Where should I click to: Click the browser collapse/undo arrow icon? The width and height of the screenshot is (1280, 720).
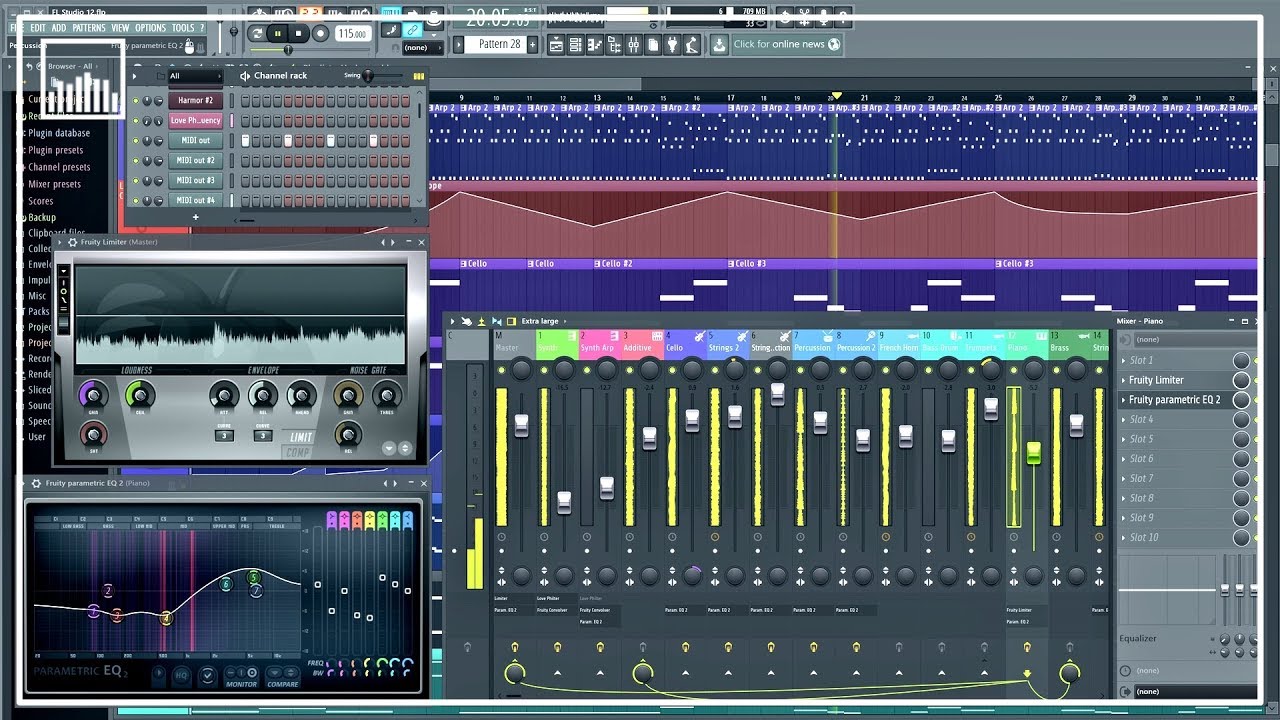point(29,66)
